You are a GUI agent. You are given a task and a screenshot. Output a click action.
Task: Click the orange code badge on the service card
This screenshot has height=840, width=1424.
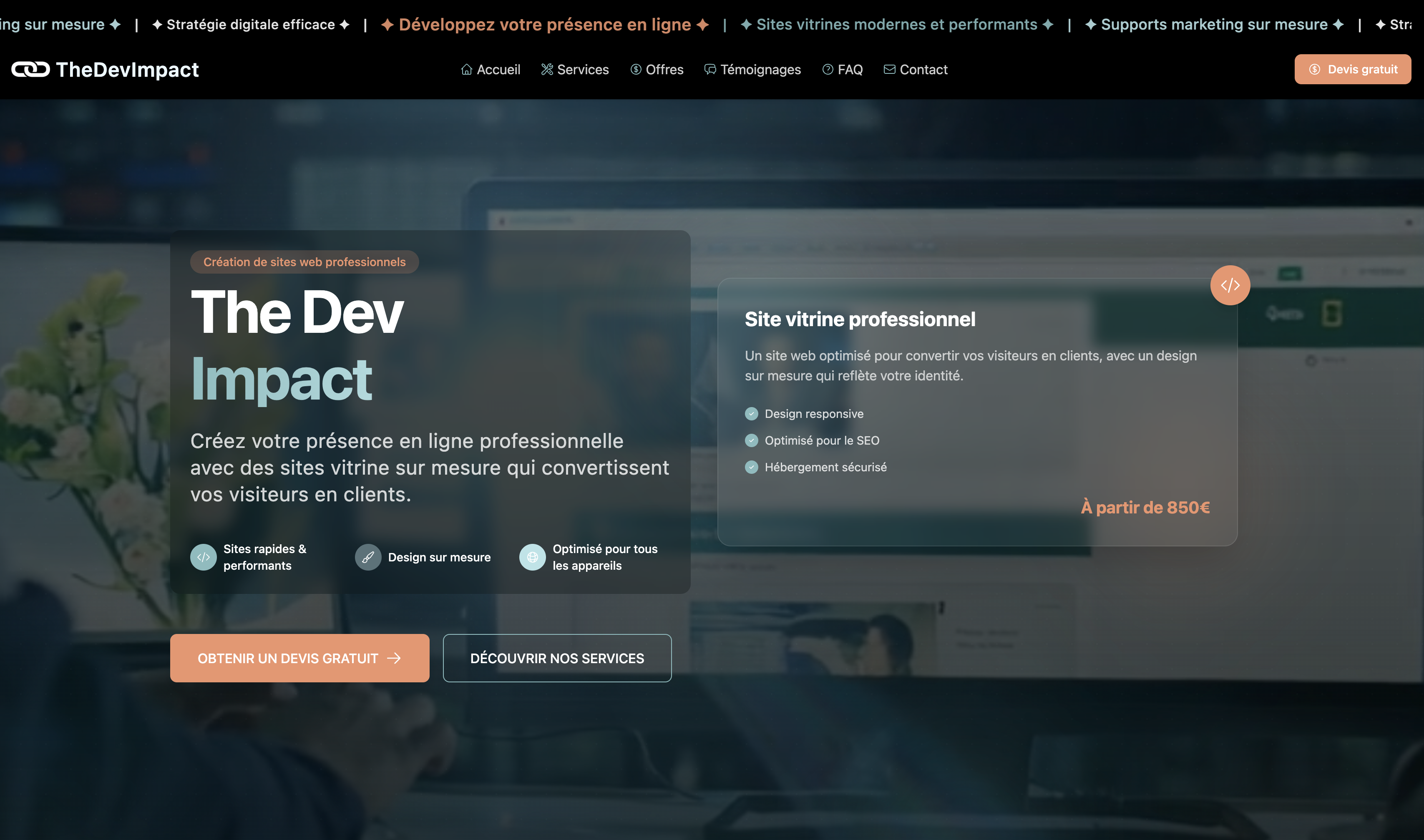coord(1230,285)
